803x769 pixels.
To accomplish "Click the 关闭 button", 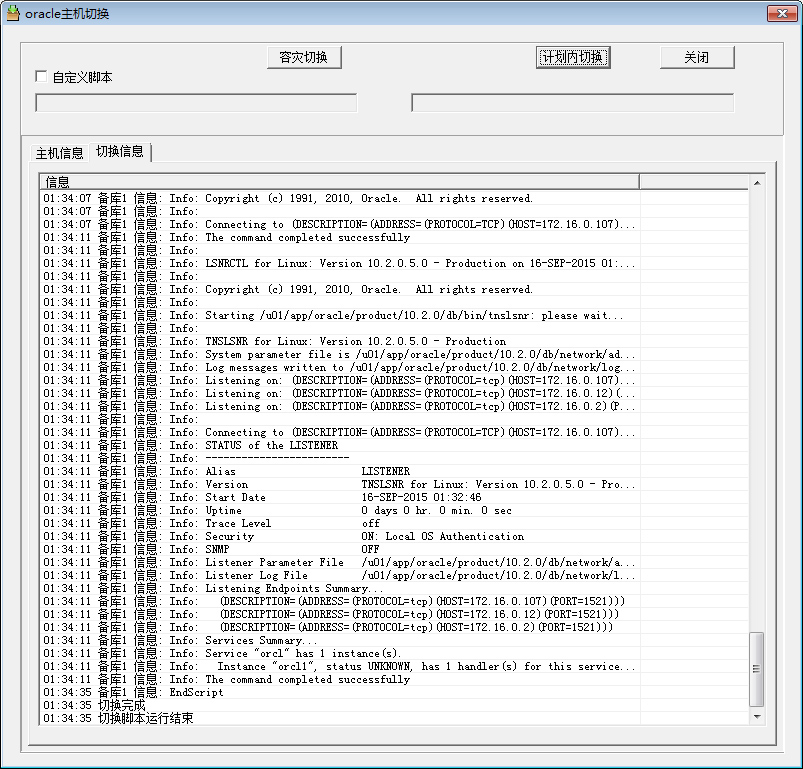I will point(697,57).
